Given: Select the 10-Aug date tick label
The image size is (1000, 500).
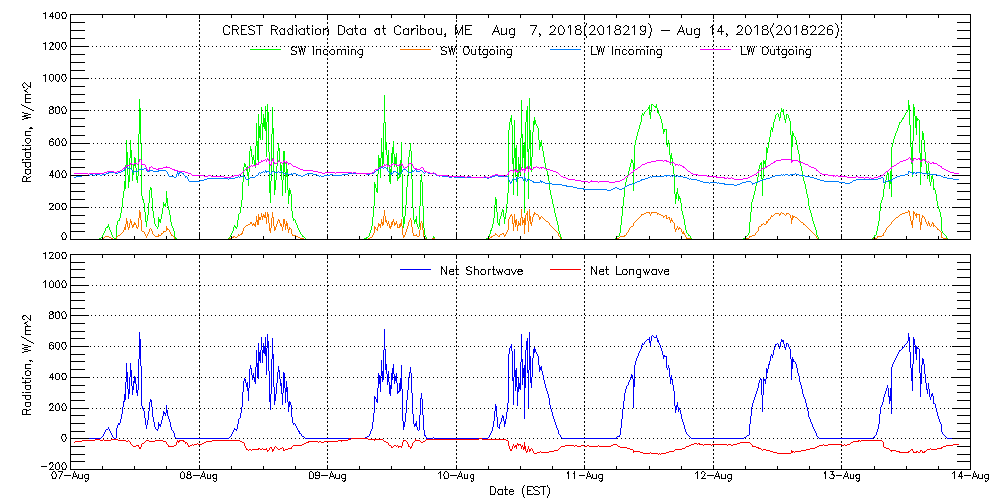Looking at the screenshot, I should coord(457,477).
